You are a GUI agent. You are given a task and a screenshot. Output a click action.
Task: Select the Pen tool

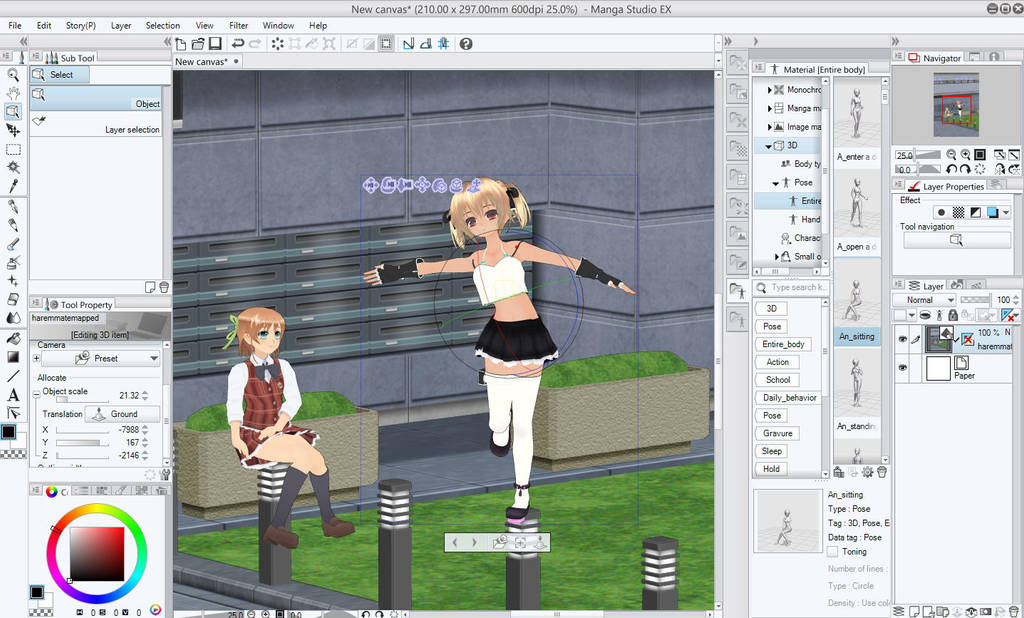(12, 206)
